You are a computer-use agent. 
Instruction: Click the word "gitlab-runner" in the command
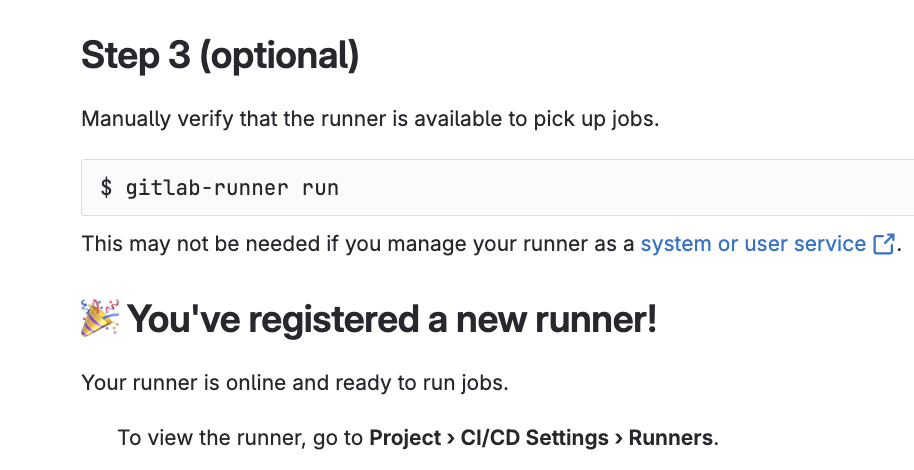(x=207, y=187)
